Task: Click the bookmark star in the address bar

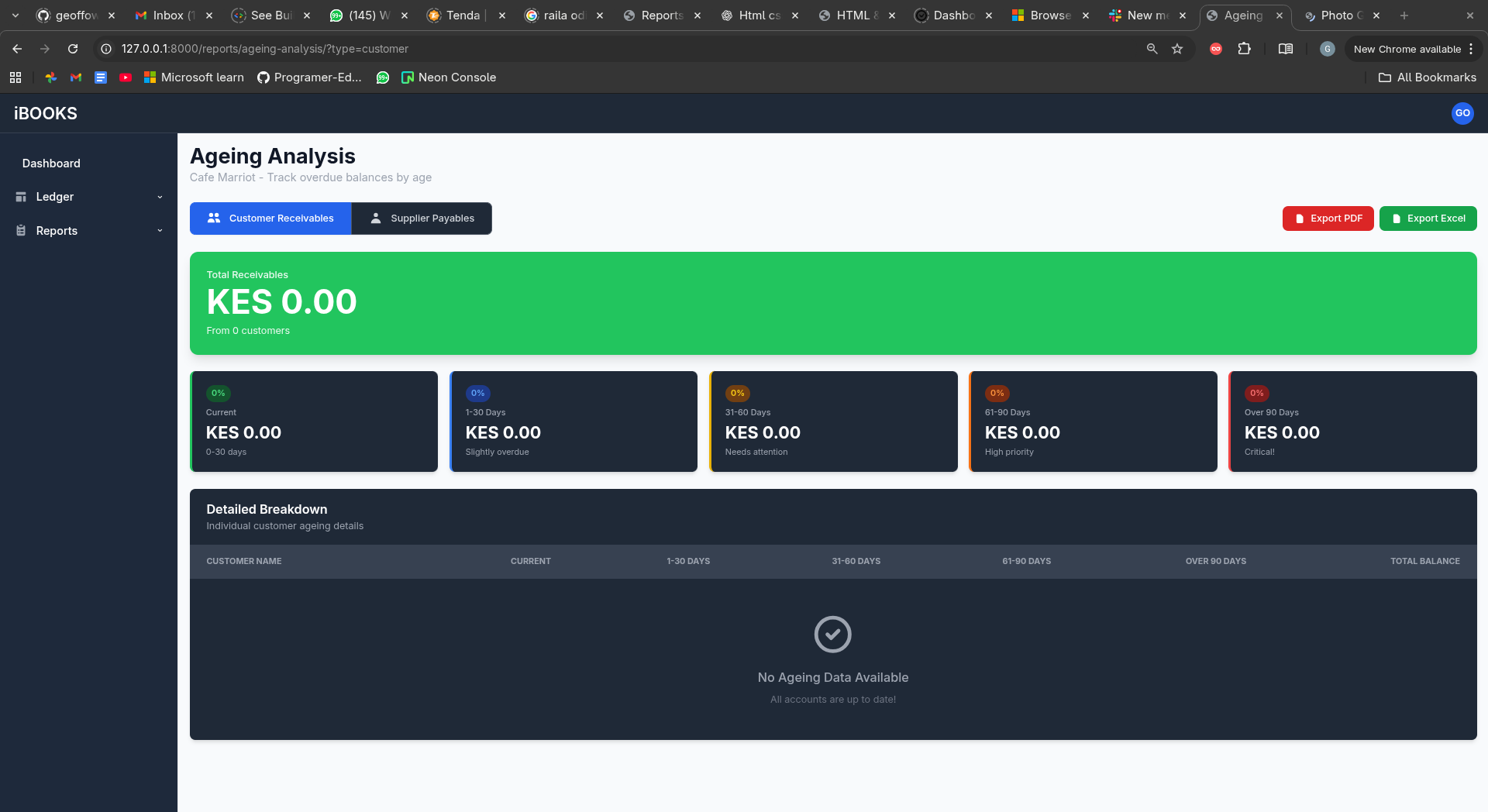Action: pos(1177,49)
